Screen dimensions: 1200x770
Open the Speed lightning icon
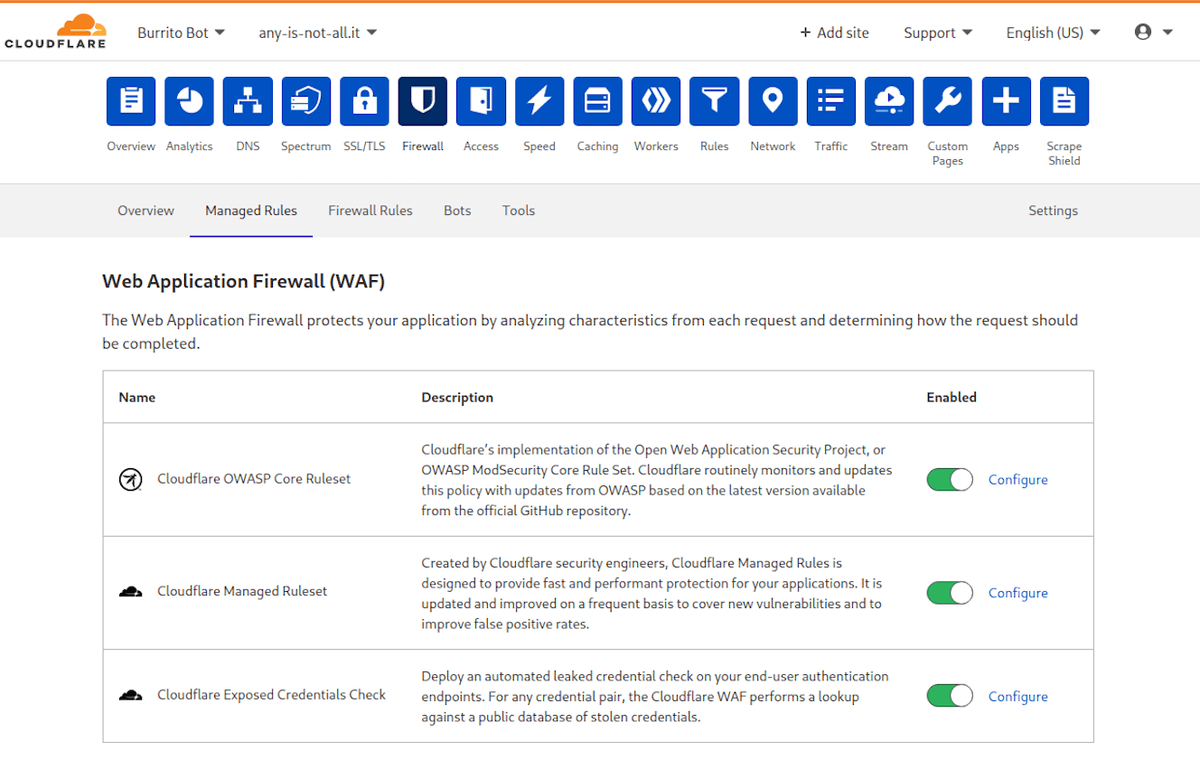pos(539,101)
